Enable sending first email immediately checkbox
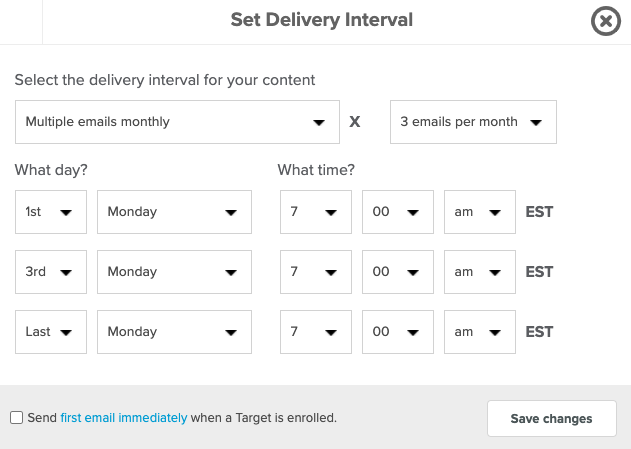Viewport: 631px width, 449px height. coord(16,418)
